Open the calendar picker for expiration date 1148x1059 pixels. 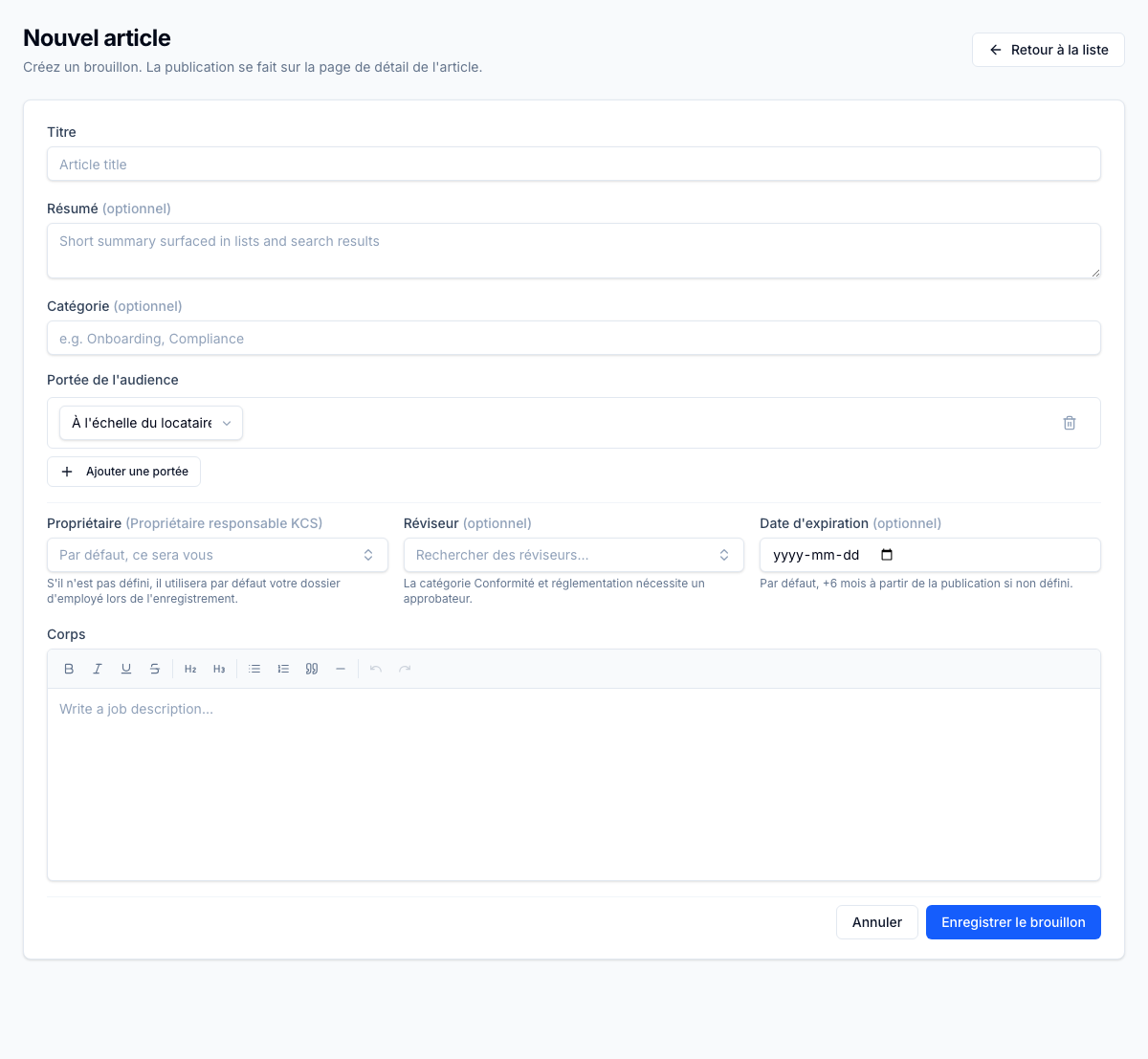point(887,555)
